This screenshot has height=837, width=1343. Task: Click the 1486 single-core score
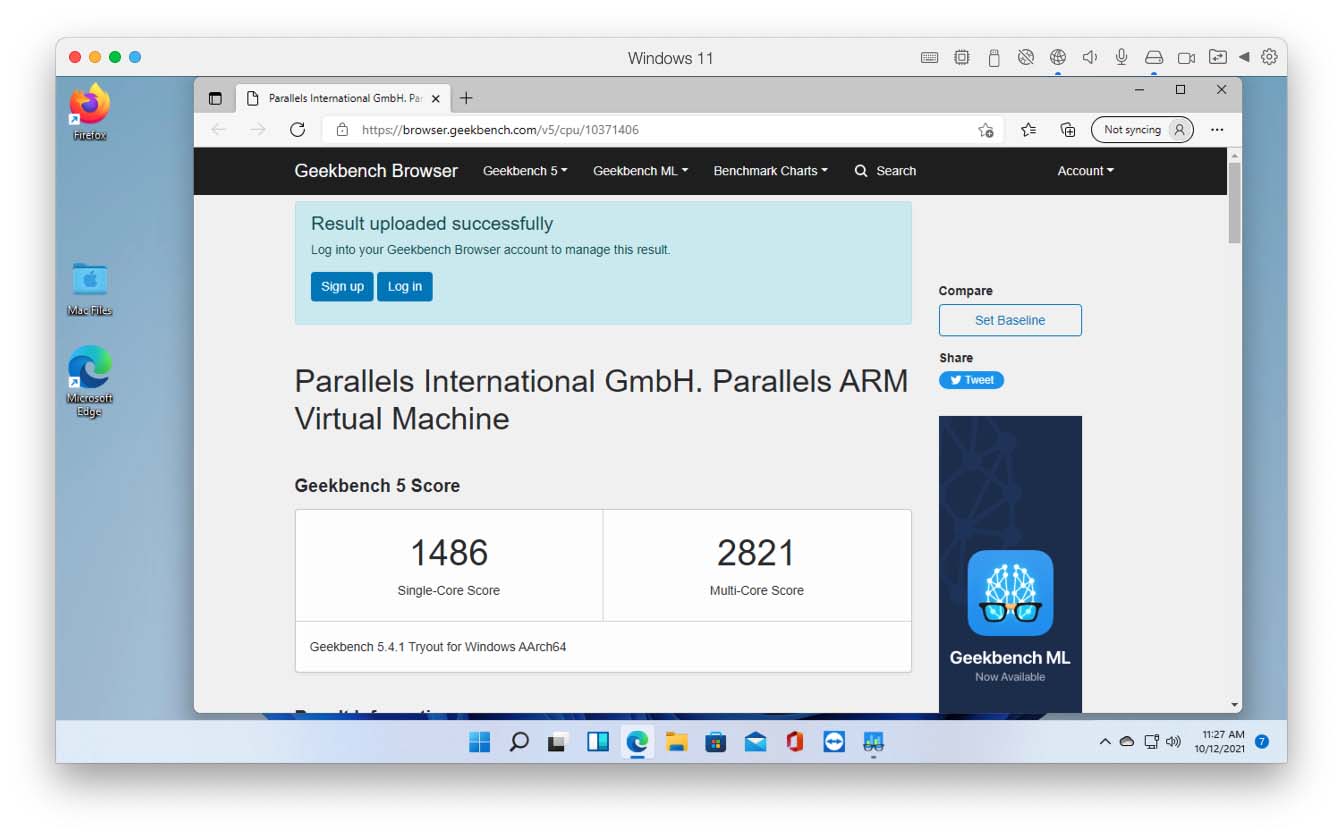(449, 553)
